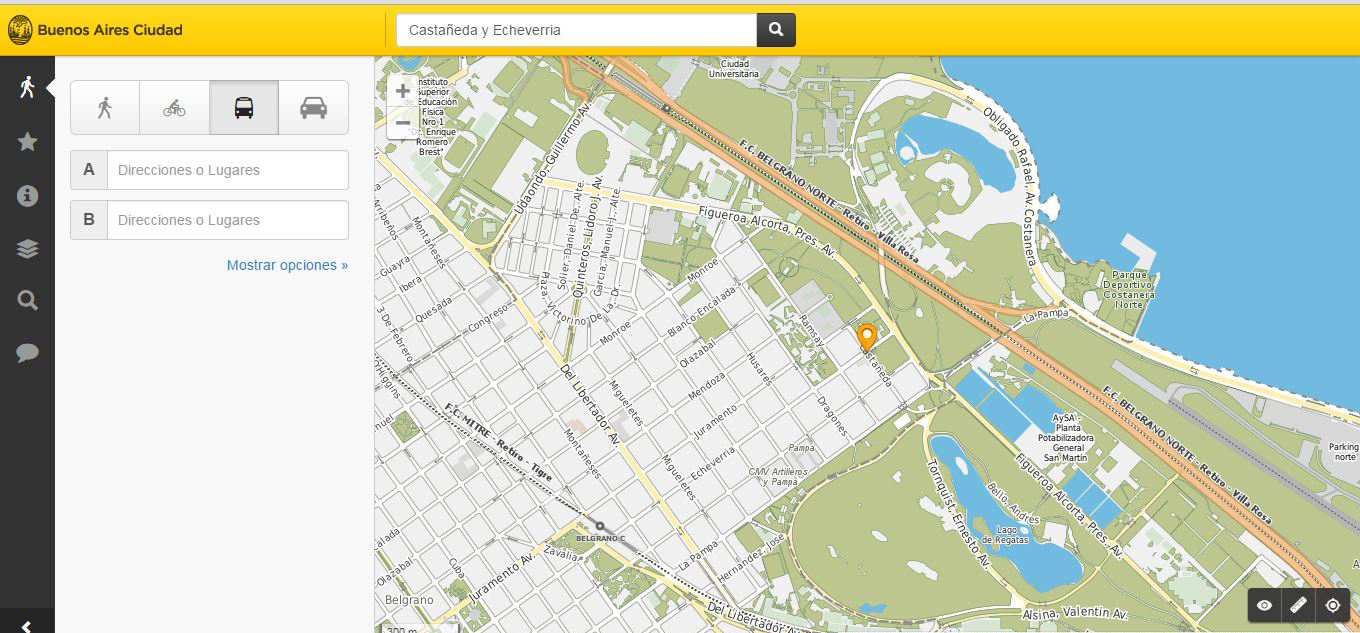This screenshot has height=633, width=1360.
Task: Open the directions tab in sidebar
Action: [27, 87]
